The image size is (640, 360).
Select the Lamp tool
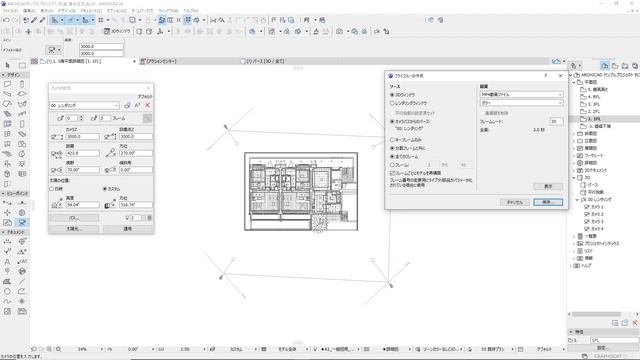[x=22, y=164]
